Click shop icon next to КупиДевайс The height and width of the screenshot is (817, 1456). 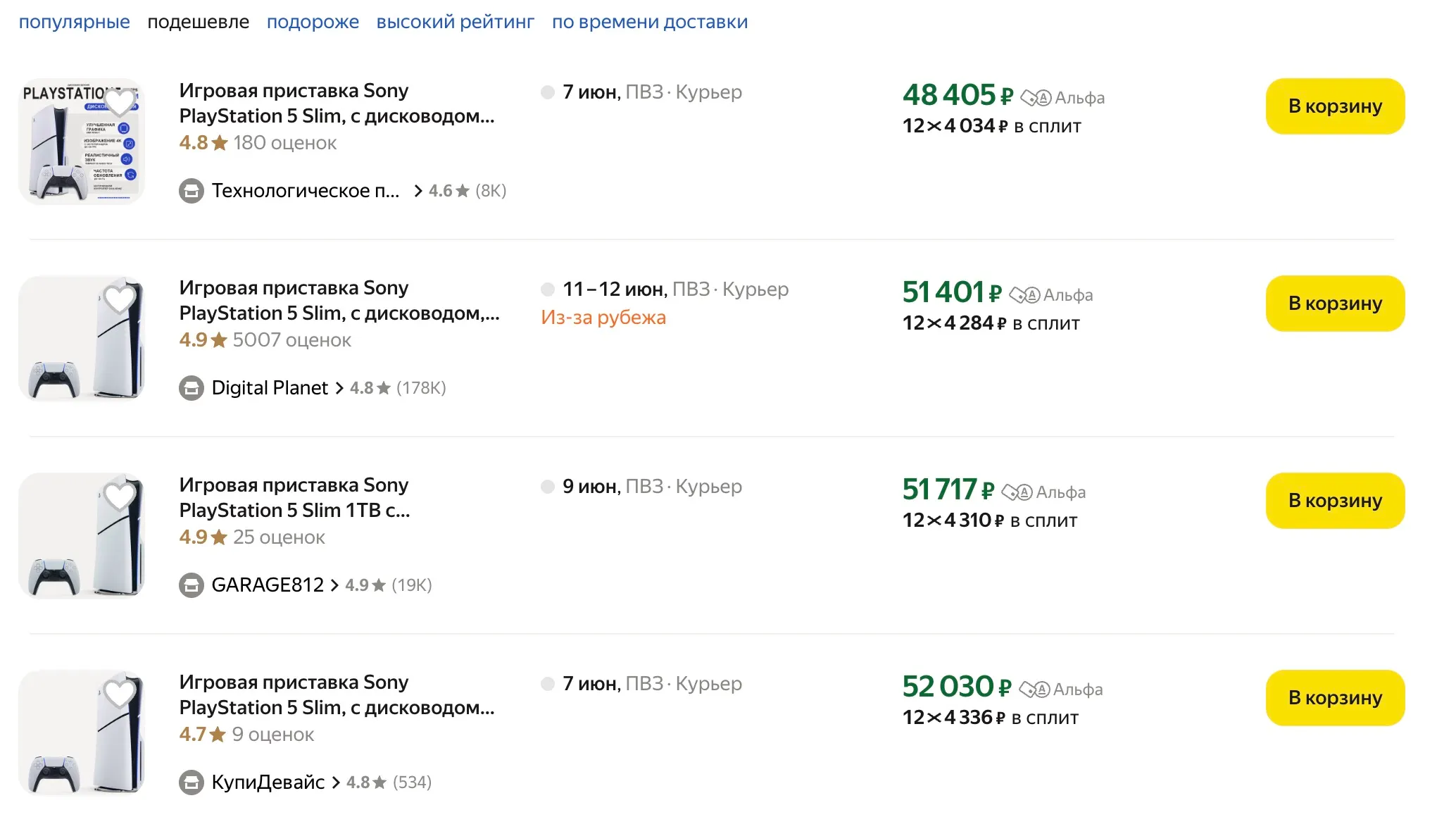191,782
